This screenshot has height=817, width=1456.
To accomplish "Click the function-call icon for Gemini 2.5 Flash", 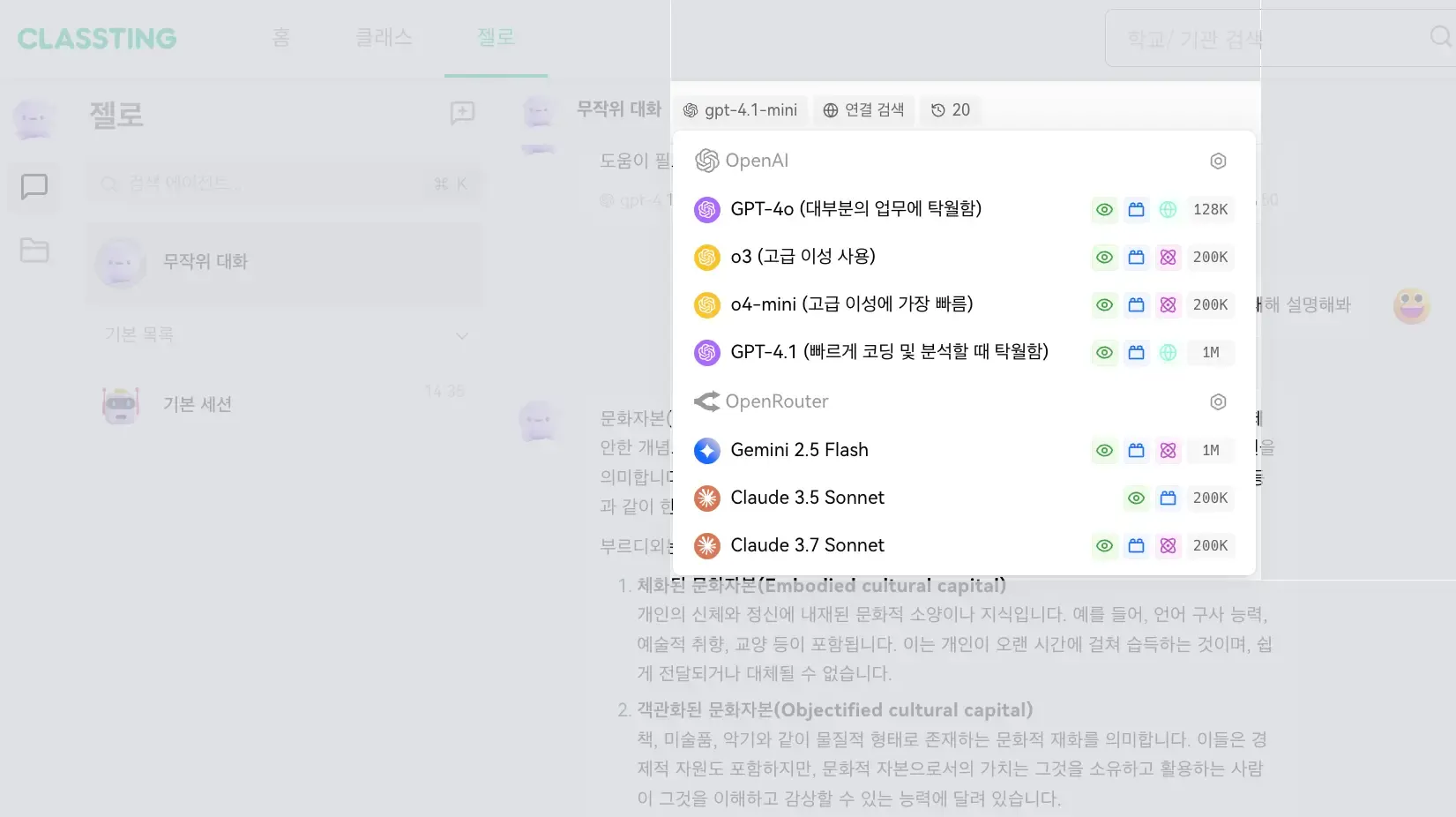I will [x=1136, y=450].
